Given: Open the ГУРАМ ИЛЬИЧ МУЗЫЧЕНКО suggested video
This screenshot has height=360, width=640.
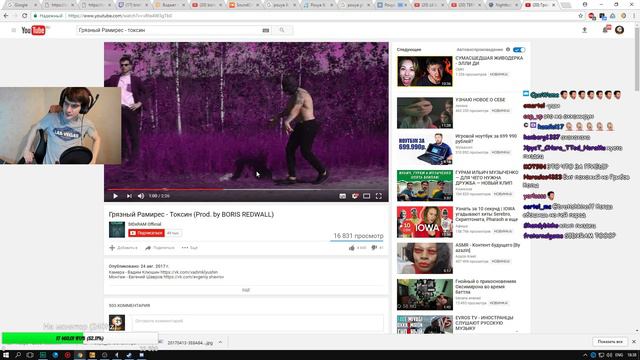Looking at the screenshot, I should click(487, 178).
